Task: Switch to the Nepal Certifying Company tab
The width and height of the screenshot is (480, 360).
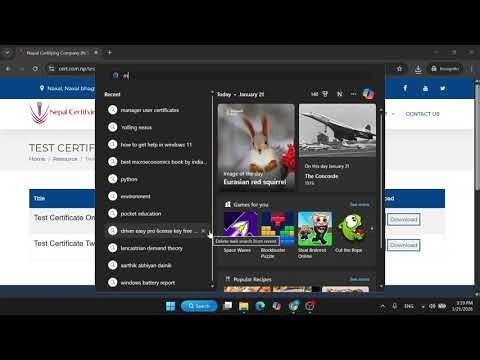Action: (57, 53)
